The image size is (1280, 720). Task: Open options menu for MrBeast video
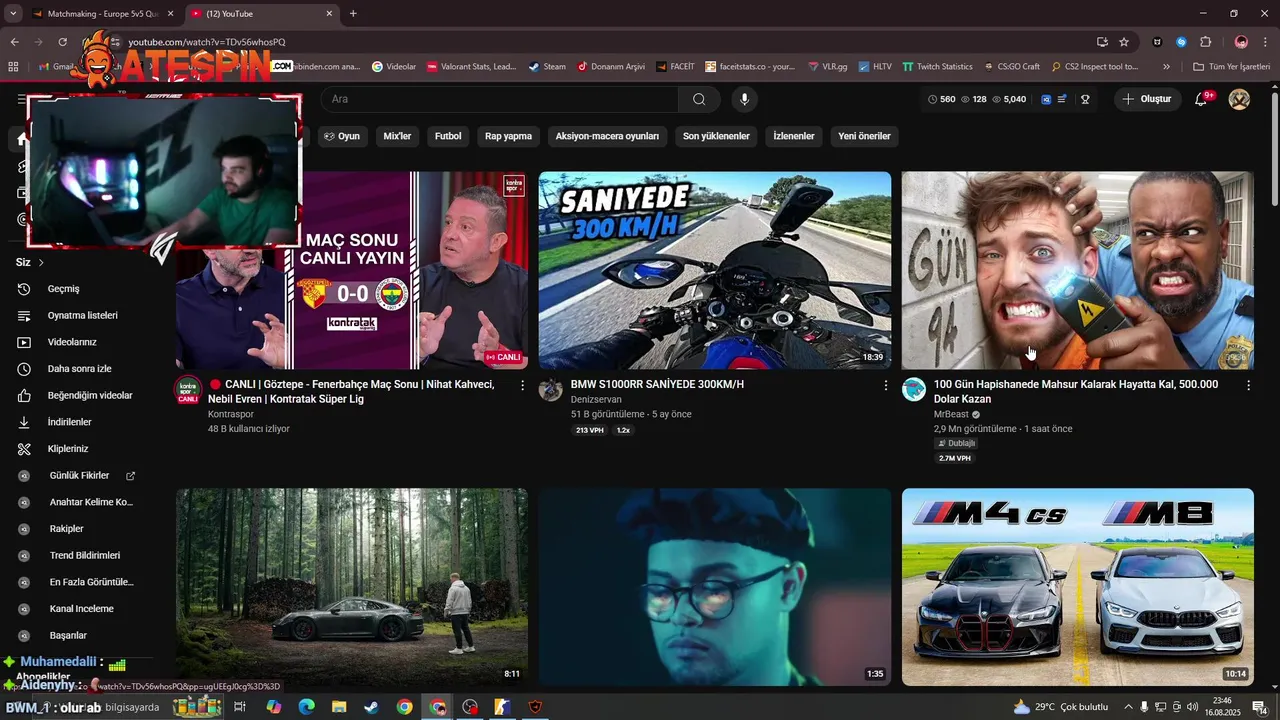tap(1248, 385)
